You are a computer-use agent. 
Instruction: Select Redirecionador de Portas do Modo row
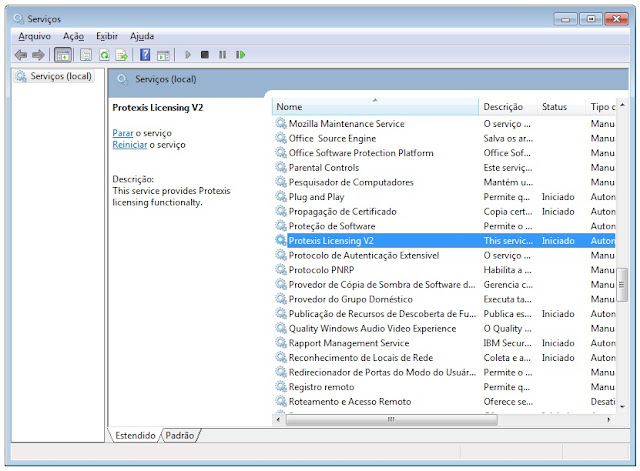(x=444, y=372)
